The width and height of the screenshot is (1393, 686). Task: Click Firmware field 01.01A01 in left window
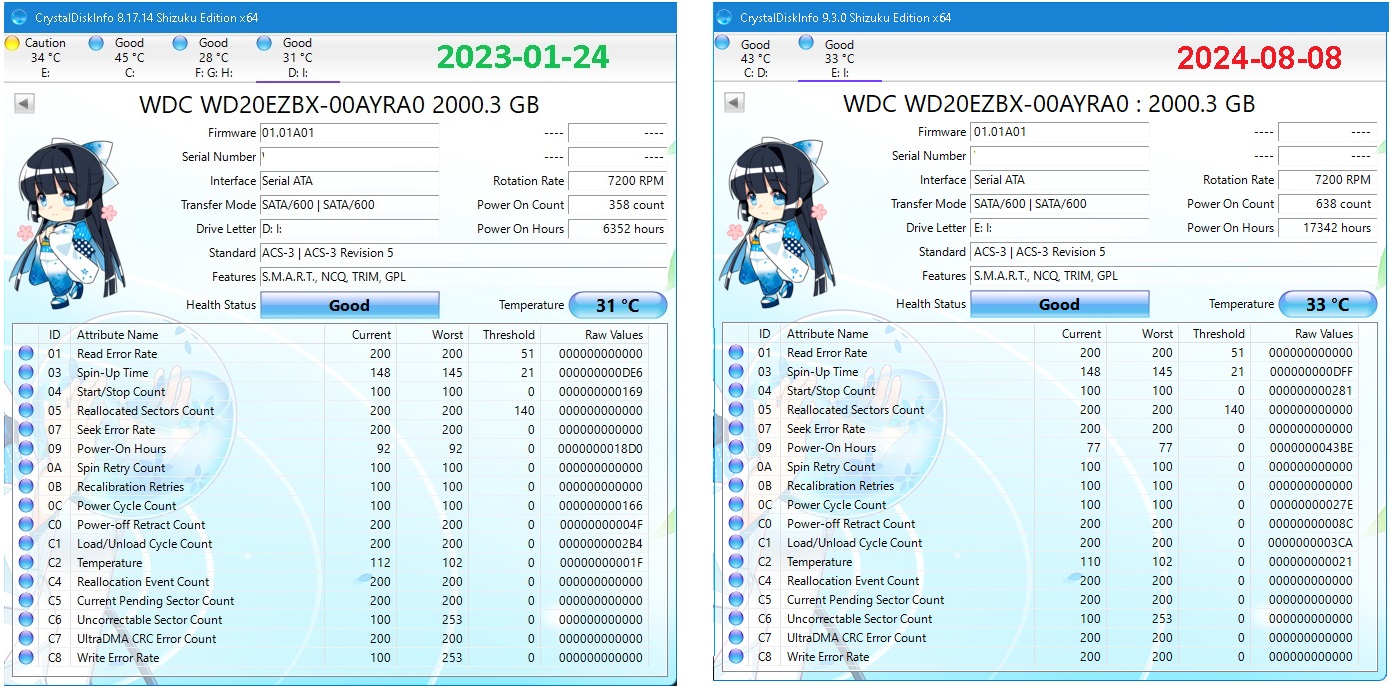coord(349,133)
